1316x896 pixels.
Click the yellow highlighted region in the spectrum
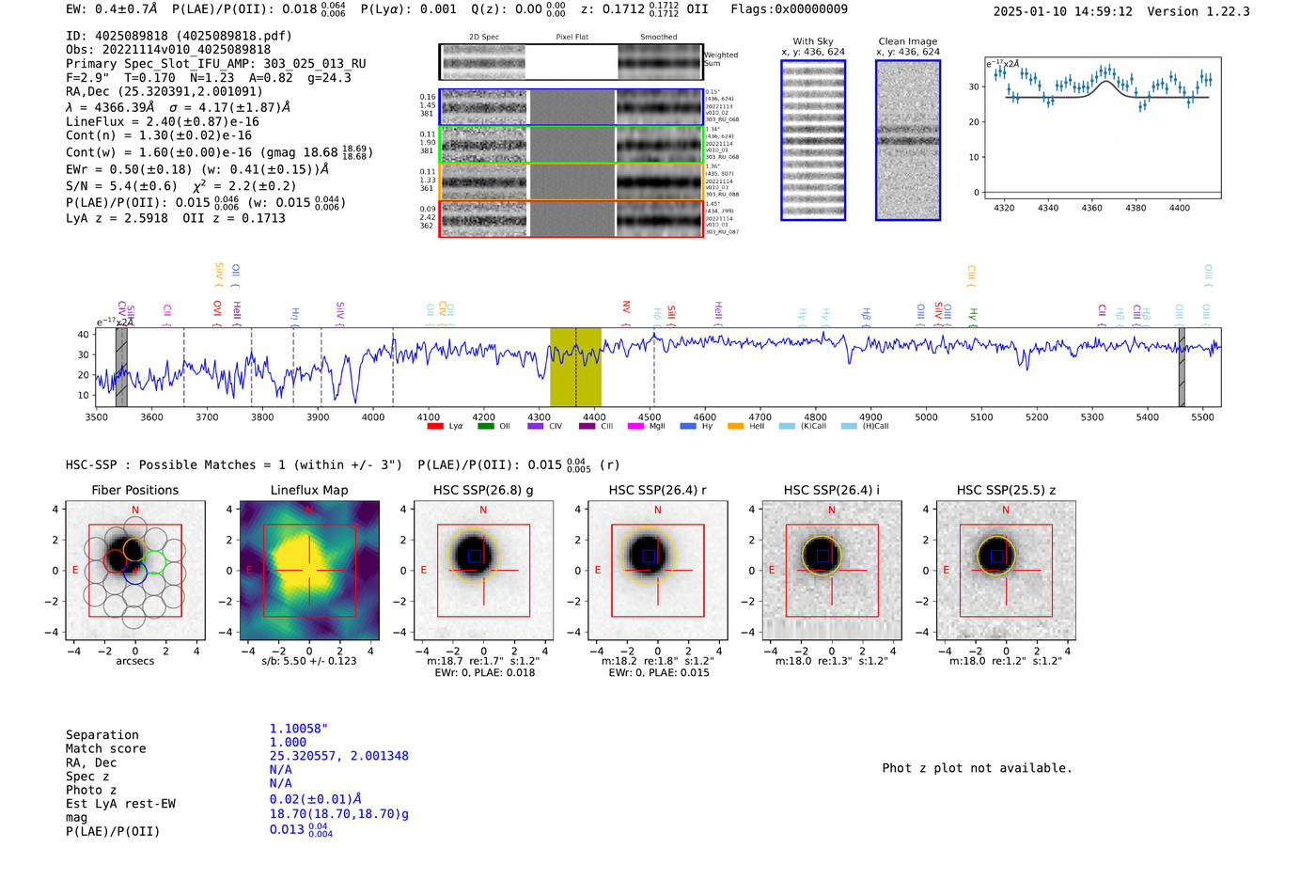coord(575,367)
